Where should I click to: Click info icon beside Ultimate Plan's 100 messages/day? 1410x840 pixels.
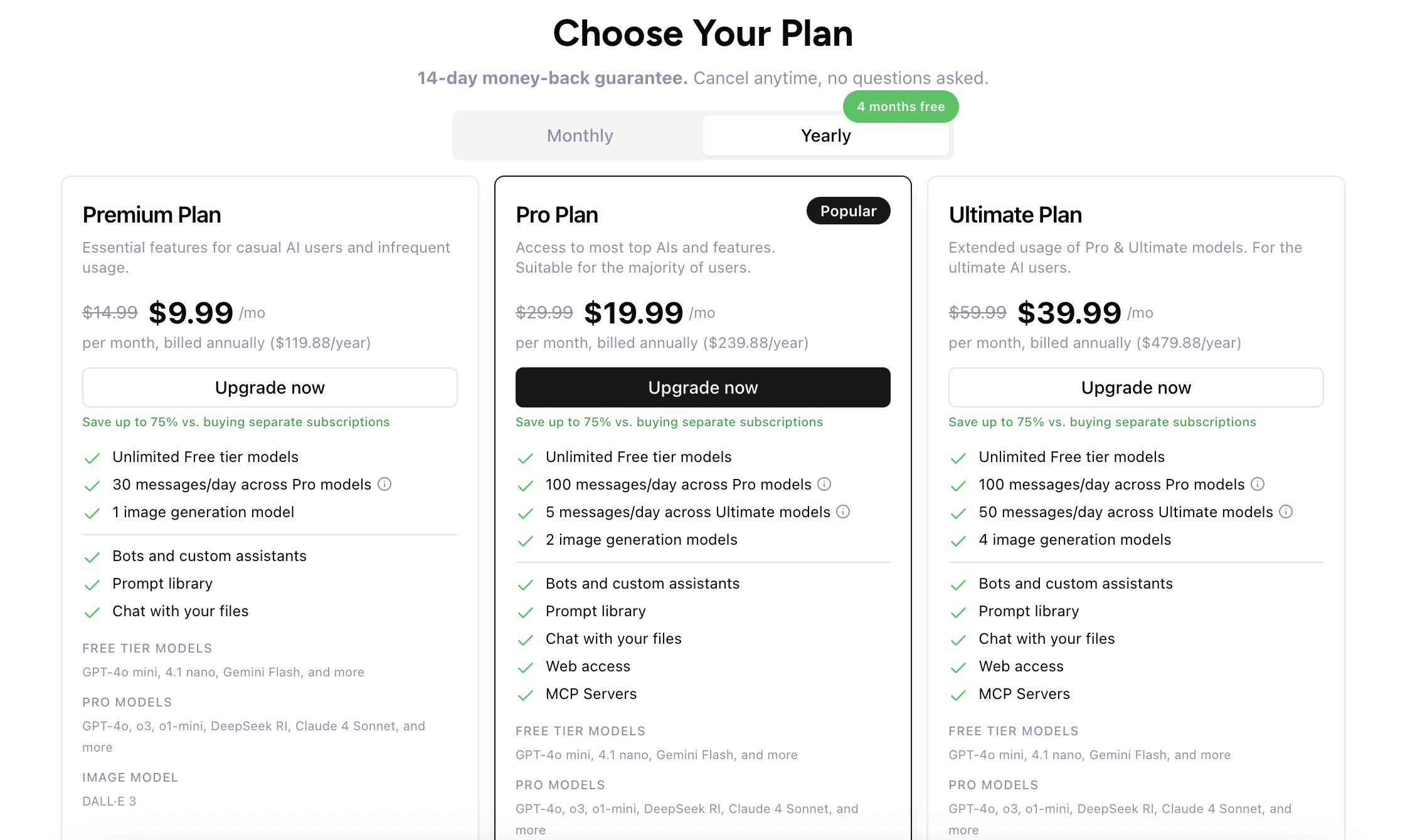[1258, 484]
